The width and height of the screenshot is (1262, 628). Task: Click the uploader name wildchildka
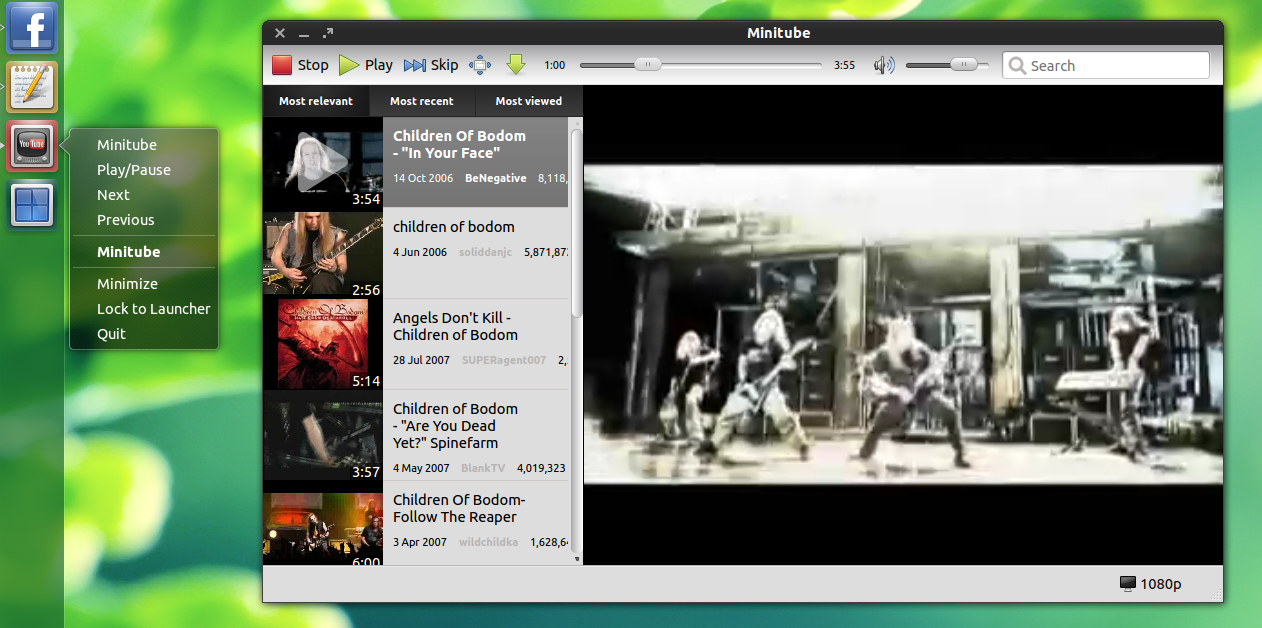click(x=488, y=542)
